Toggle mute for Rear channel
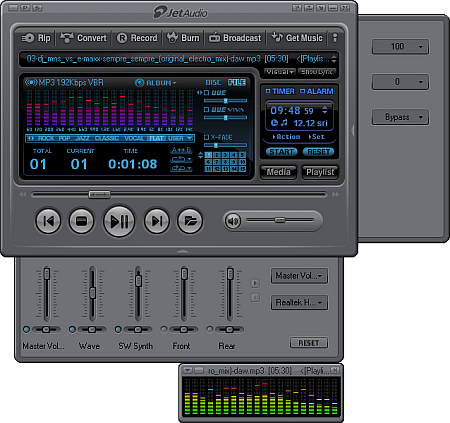This screenshot has width=450, height=423. [x=209, y=330]
